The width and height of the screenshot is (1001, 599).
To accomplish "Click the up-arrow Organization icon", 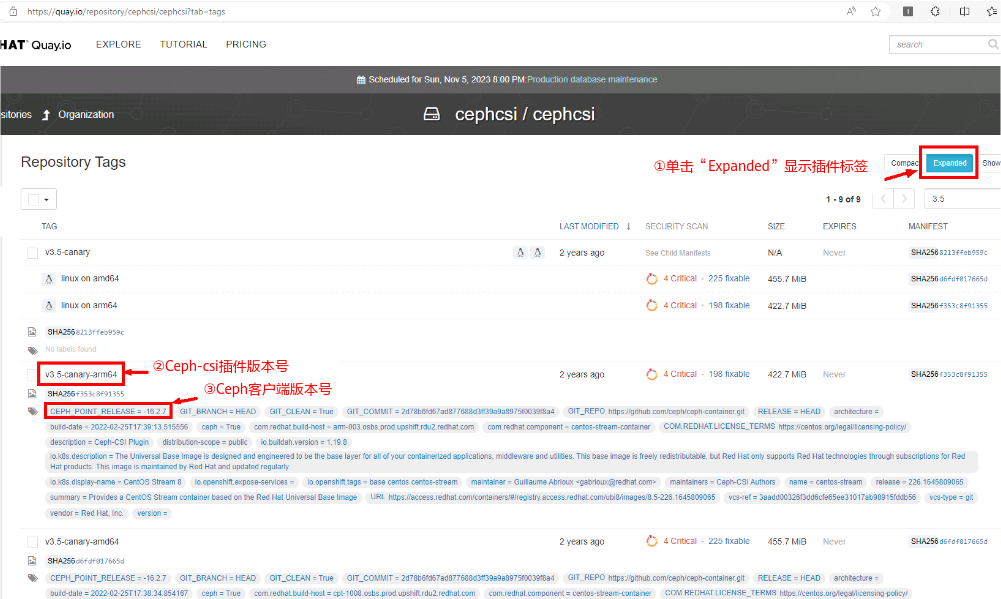I will tap(46, 115).
